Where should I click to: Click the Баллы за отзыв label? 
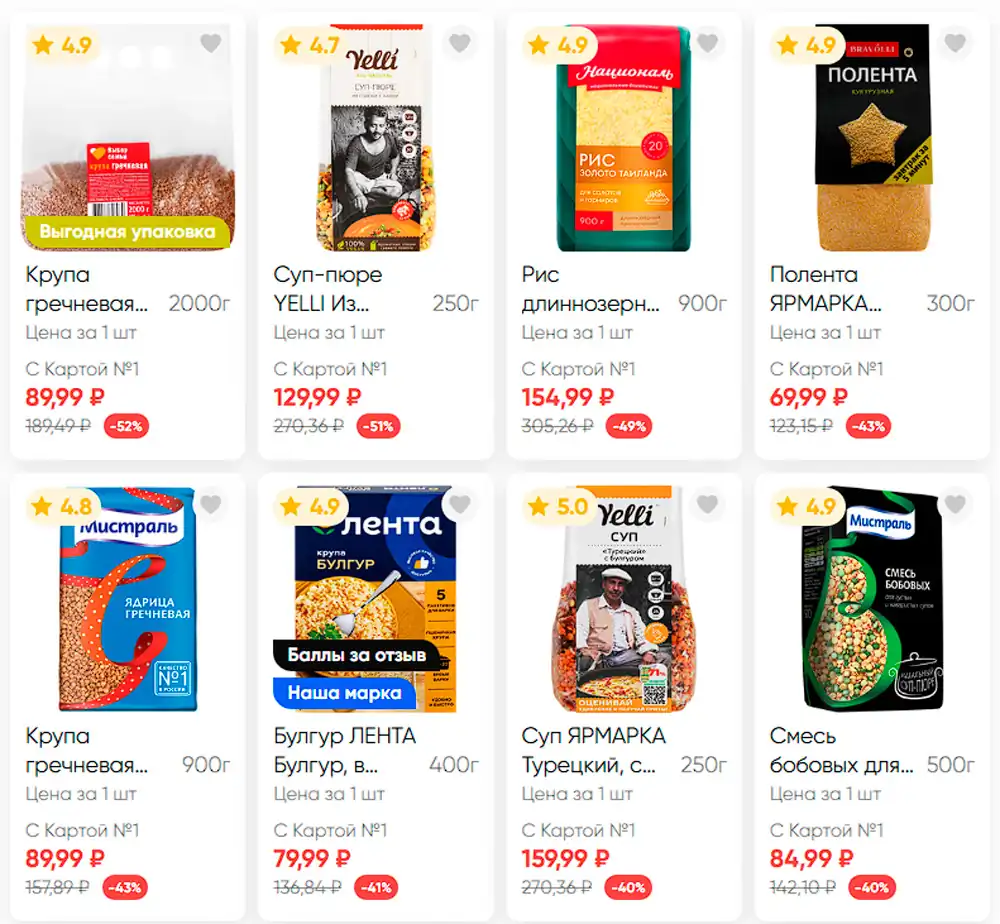point(357,655)
